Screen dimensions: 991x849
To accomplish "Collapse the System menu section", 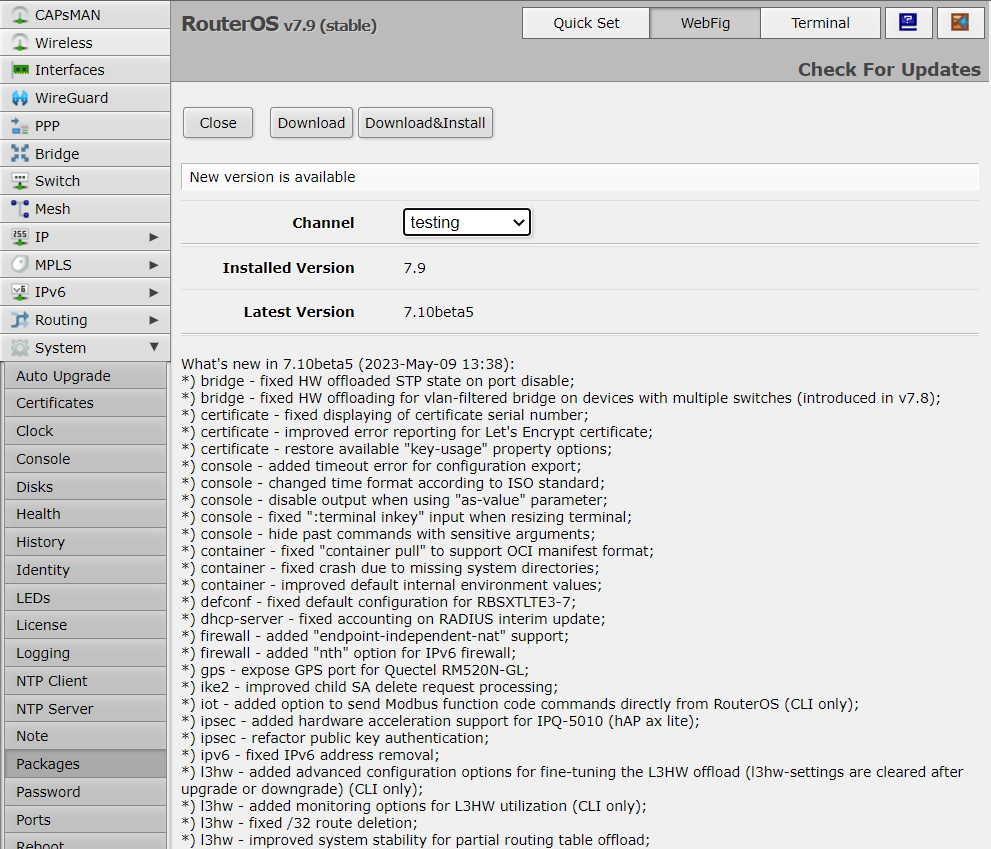I will coord(153,348).
